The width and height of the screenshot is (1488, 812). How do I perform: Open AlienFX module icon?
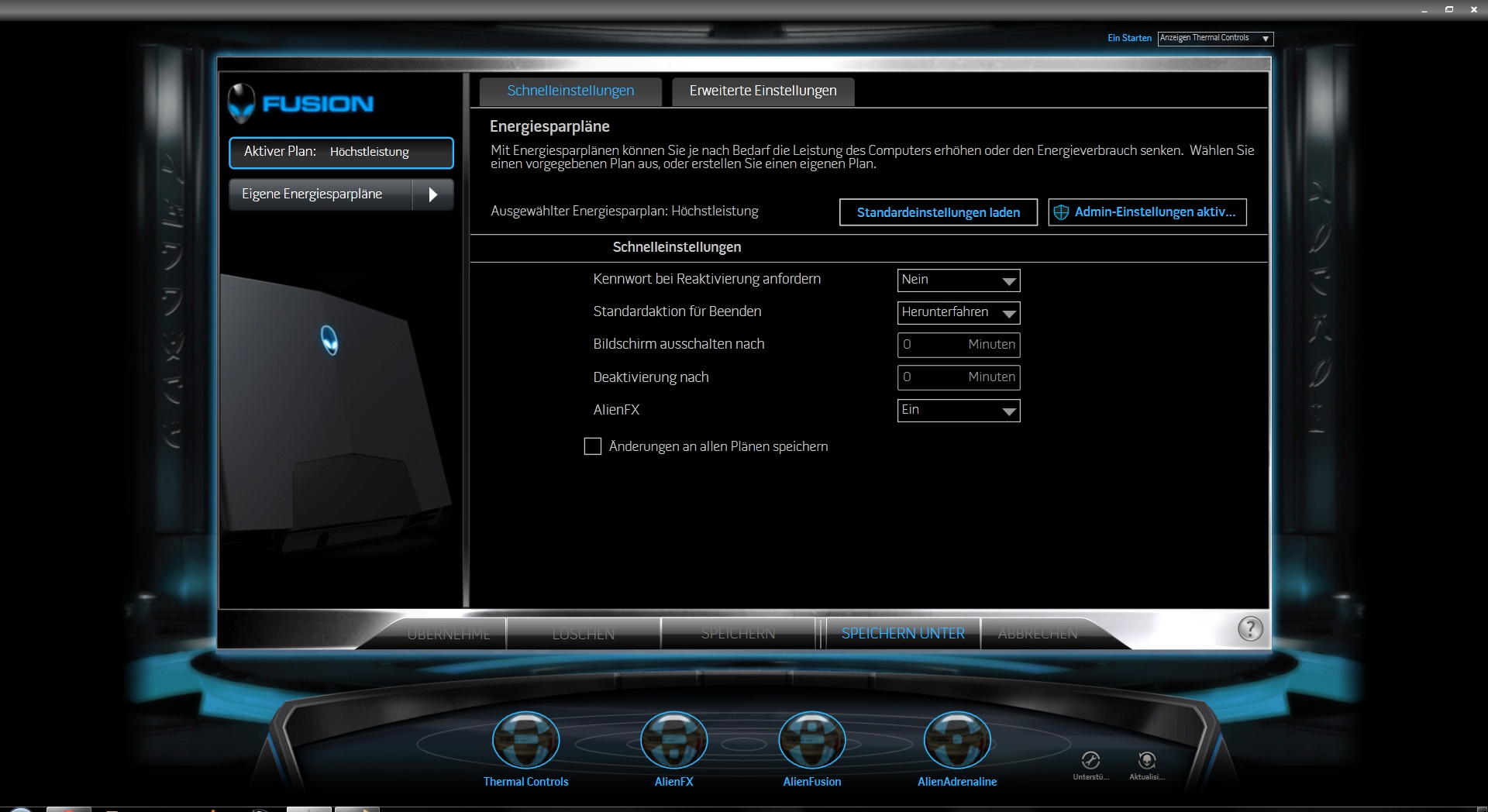pos(673,740)
